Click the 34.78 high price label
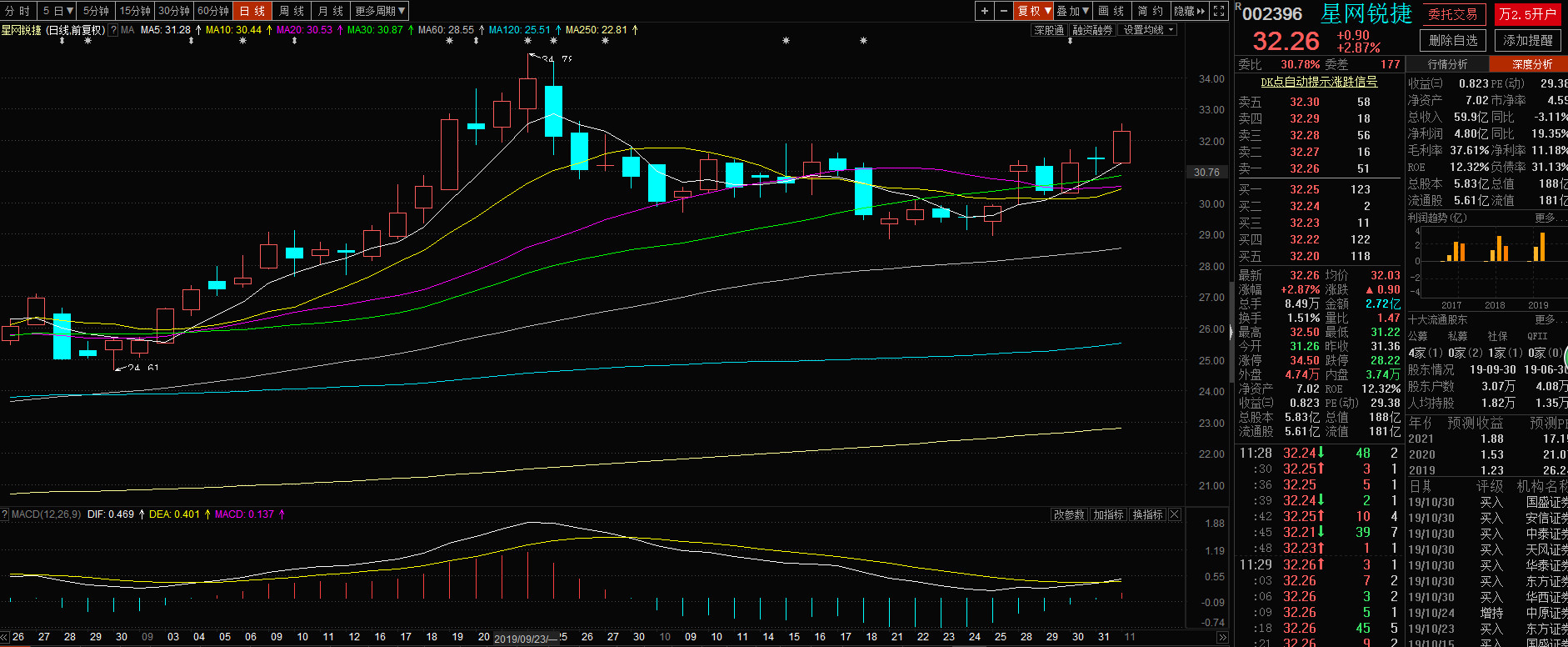This screenshot has height=647, width=1568. pos(557,59)
